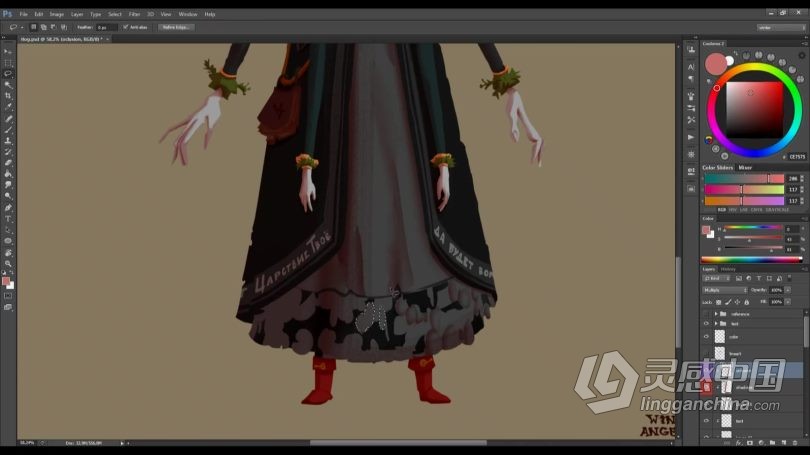Toggle the shape layer filter icon
Viewport: 810px width, 455px height.
point(769,278)
